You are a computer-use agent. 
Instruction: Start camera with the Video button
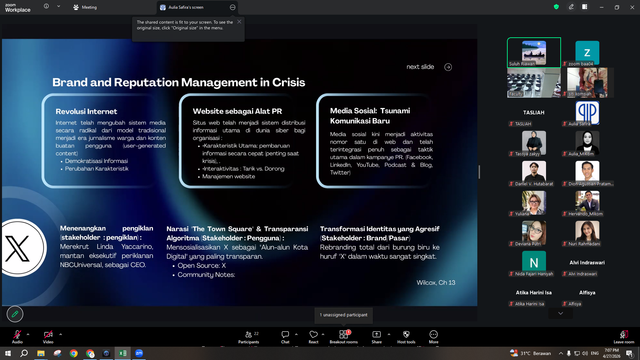[x=48, y=337]
